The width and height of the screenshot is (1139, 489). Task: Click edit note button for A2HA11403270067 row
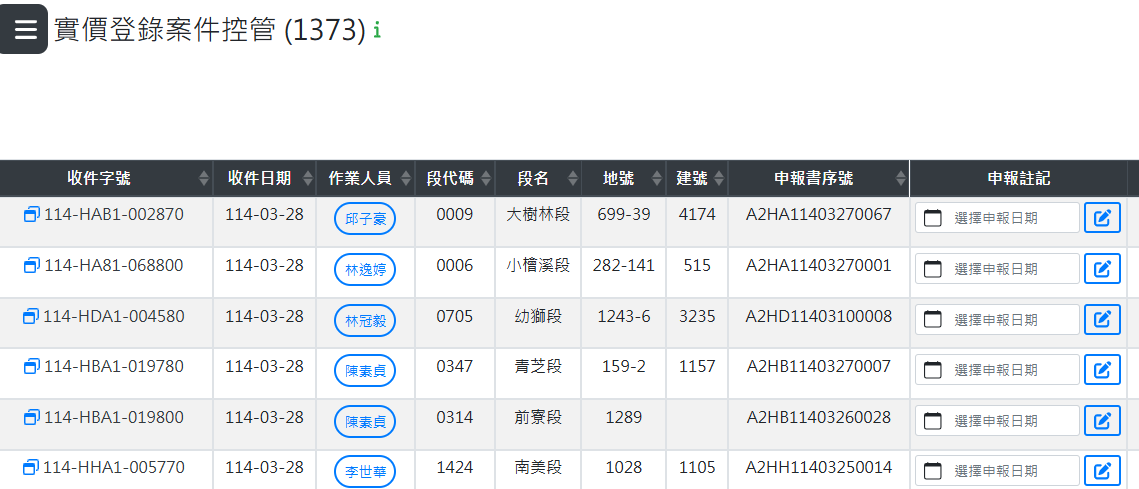click(1102, 218)
